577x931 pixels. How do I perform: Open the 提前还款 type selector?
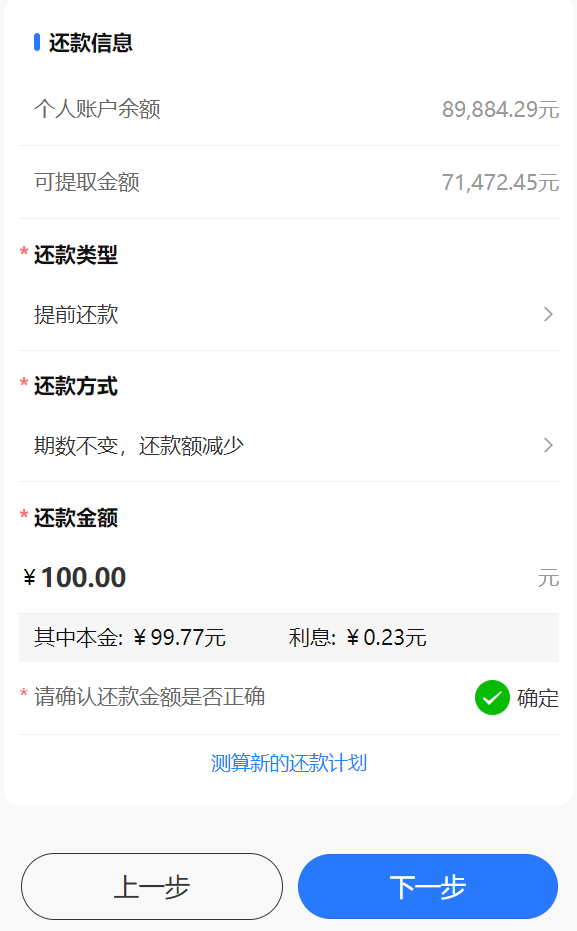point(289,314)
